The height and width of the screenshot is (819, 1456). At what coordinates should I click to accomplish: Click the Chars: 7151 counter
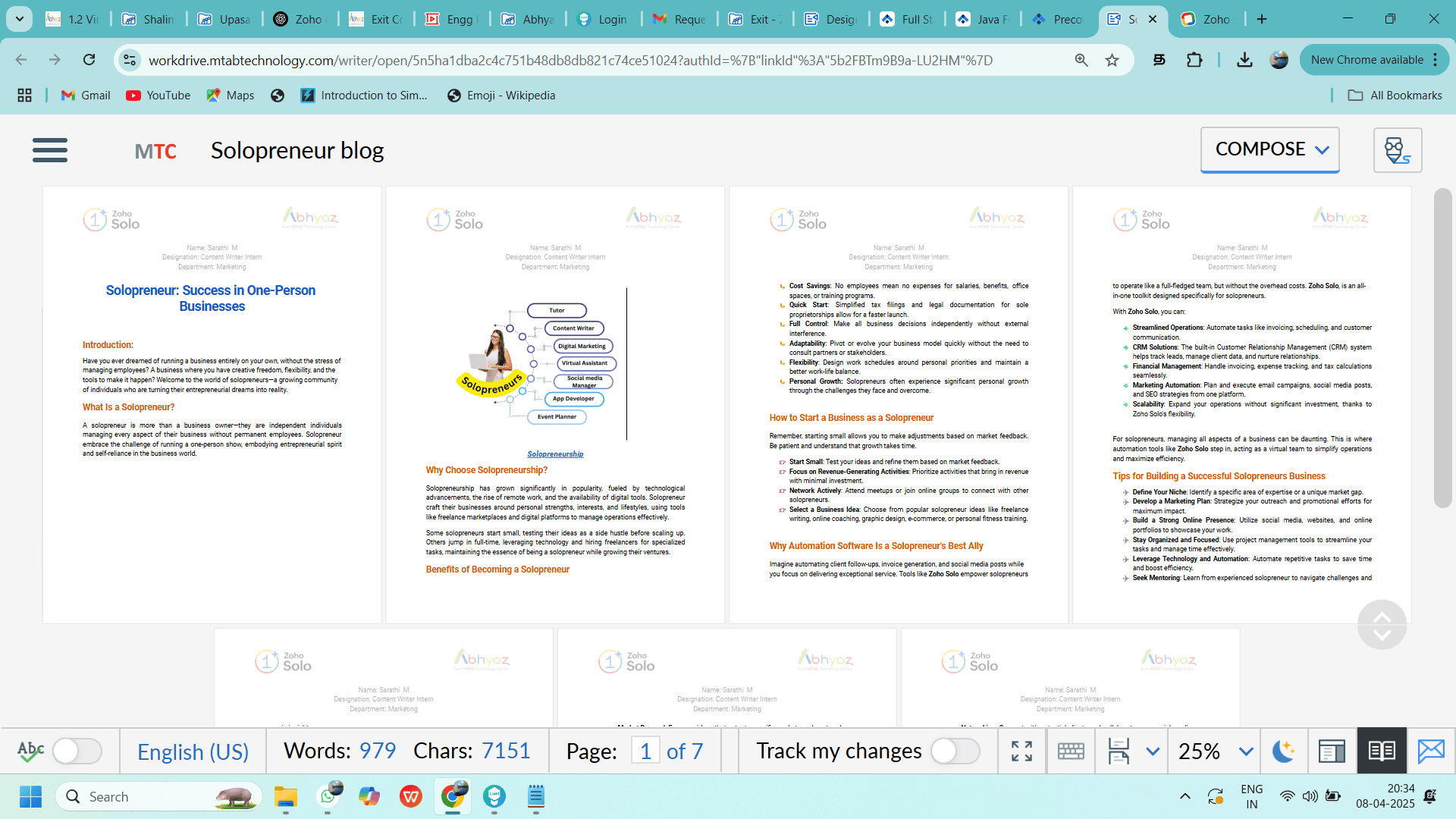pyautogui.click(x=472, y=751)
